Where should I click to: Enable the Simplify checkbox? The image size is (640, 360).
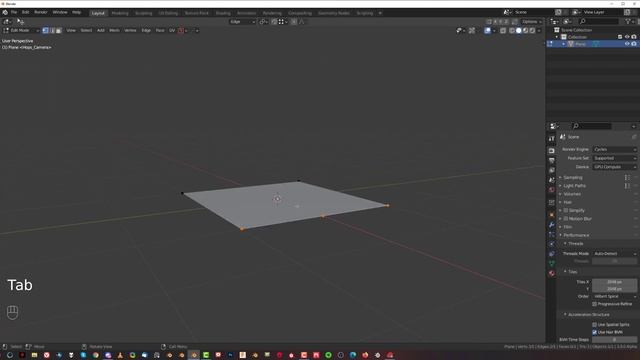point(566,211)
